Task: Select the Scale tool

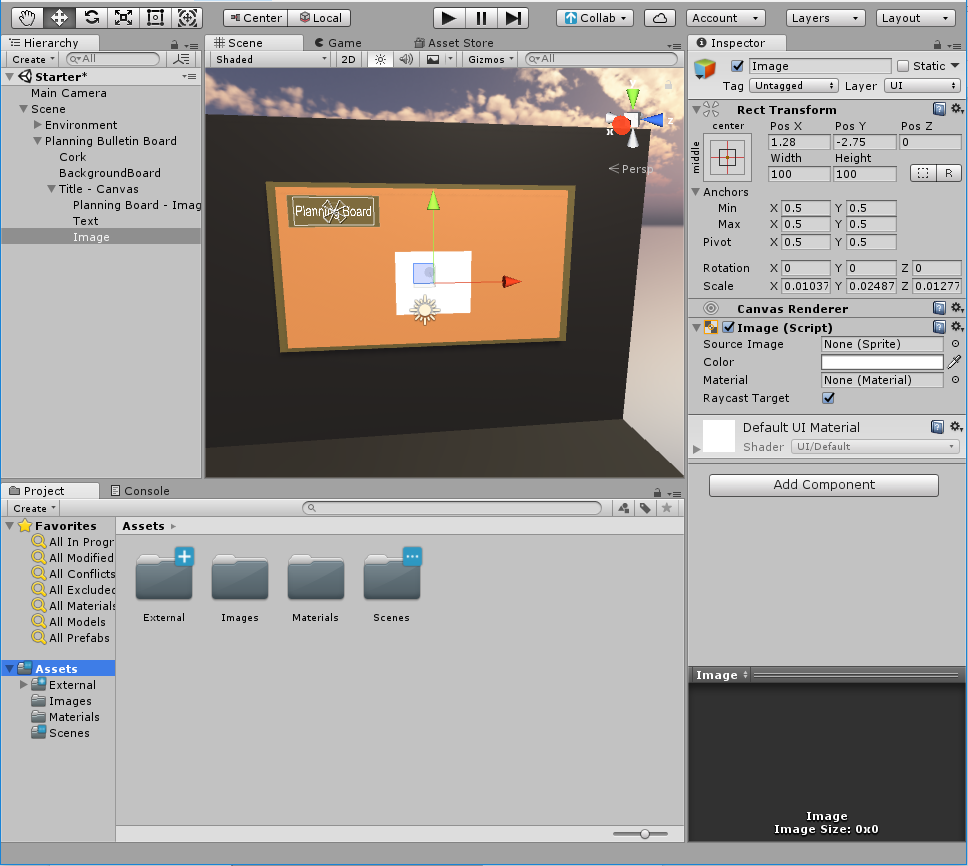Action: (123, 18)
